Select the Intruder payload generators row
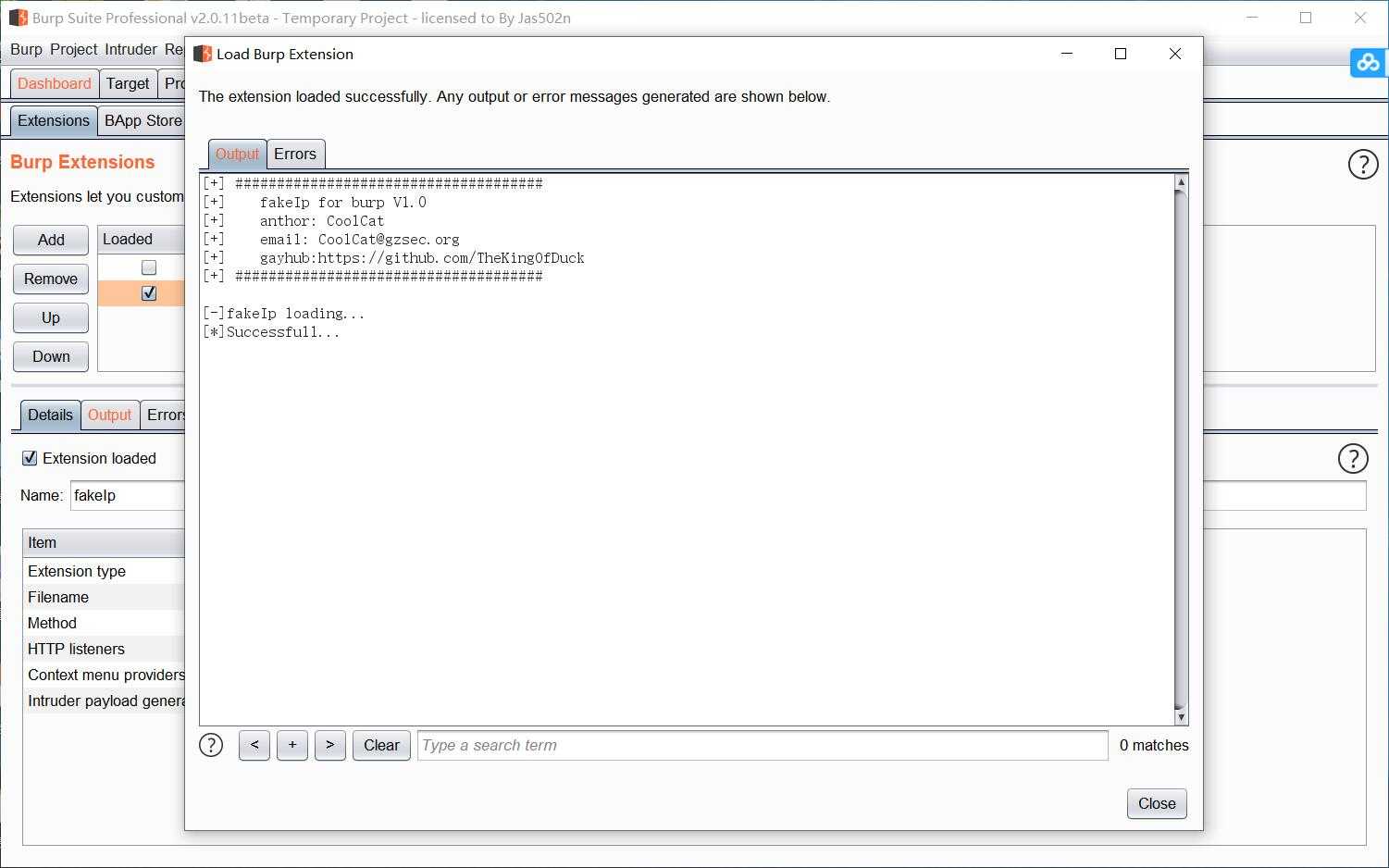The height and width of the screenshot is (868, 1389). pos(104,701)
